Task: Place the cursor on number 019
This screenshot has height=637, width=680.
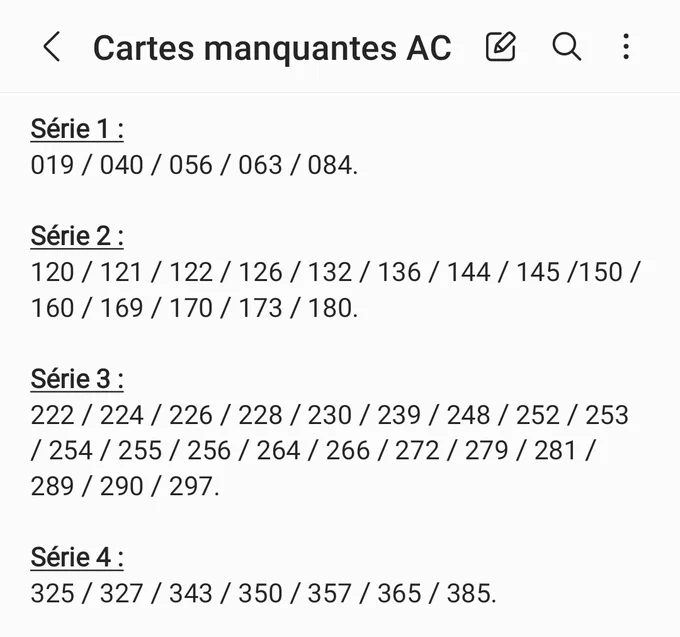Action: coord(52,165)
